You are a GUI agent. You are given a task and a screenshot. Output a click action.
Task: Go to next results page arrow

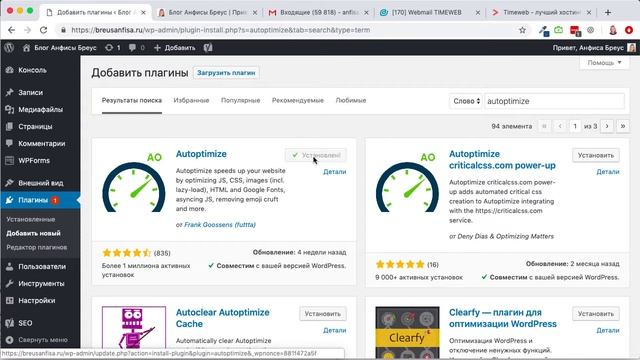[x=607, y=126]
